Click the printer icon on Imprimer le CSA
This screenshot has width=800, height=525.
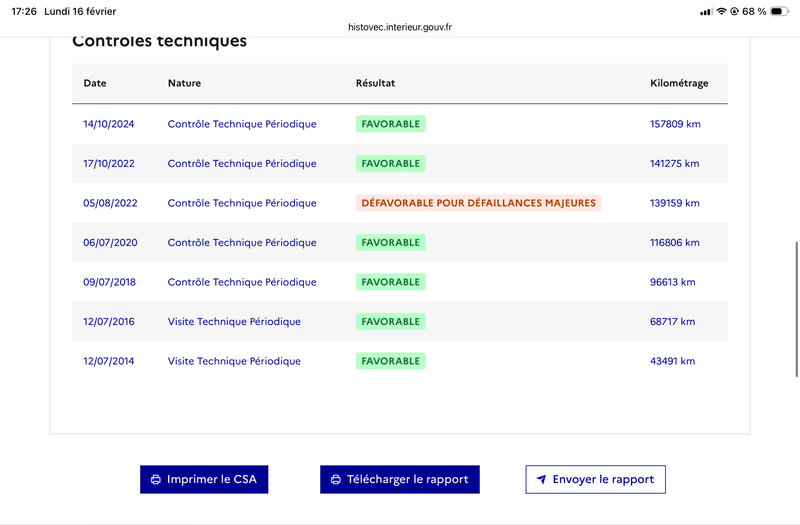(156, 480)
